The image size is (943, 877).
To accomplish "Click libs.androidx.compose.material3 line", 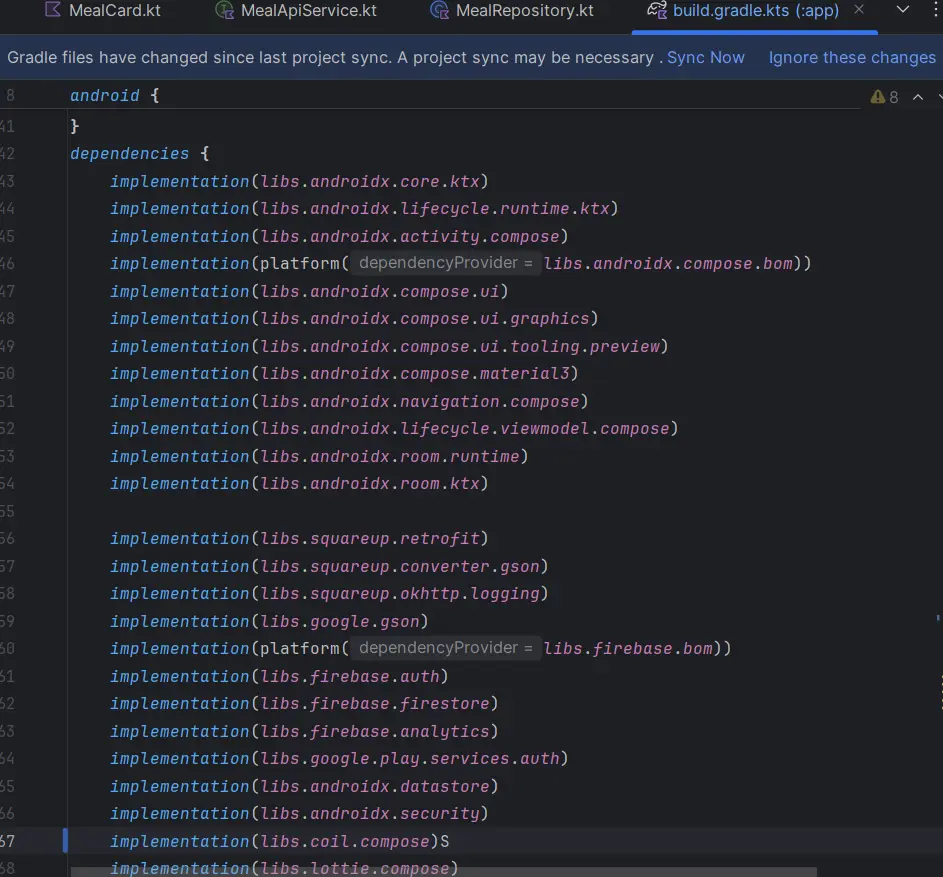I will [343, 374].
